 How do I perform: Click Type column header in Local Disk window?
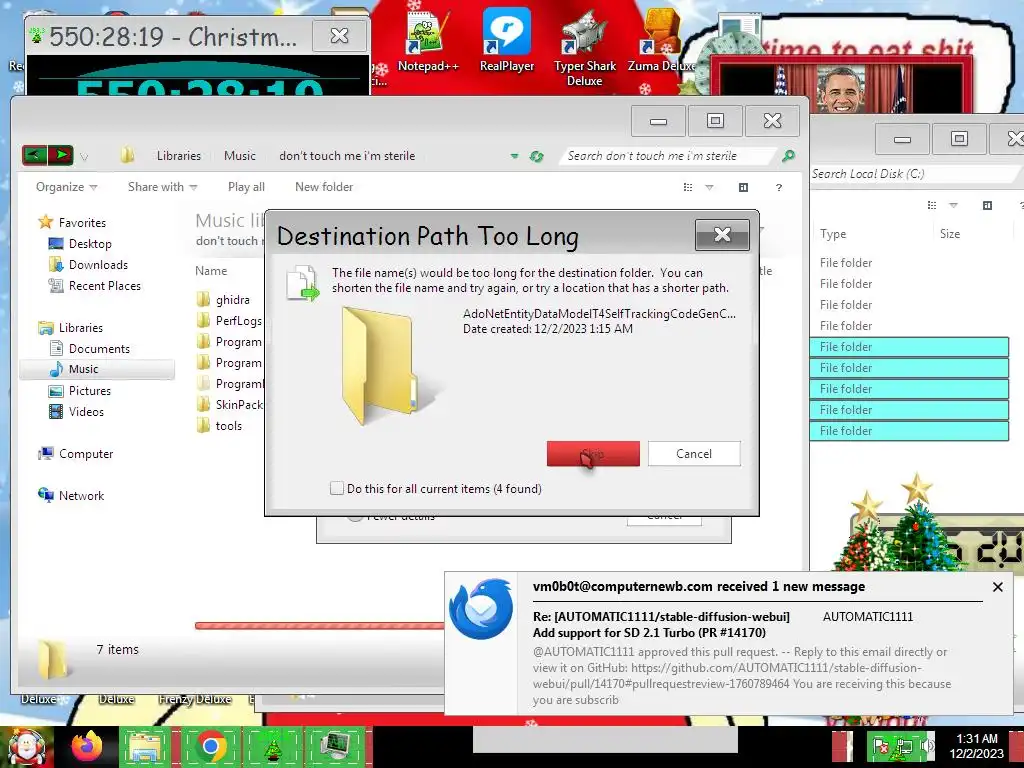tap(833, 234)
